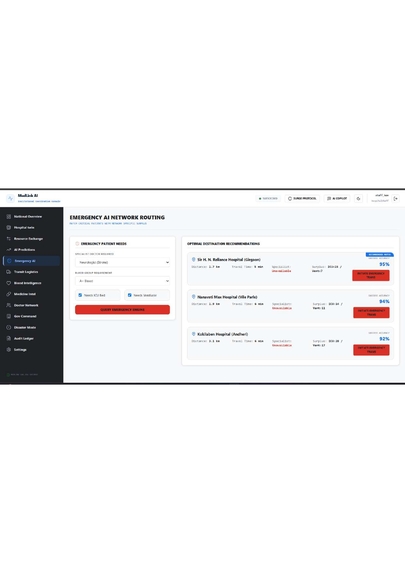
Task: Initiate emergency transfer to Kokilaben Hospital
Action: tap(371, 350)
